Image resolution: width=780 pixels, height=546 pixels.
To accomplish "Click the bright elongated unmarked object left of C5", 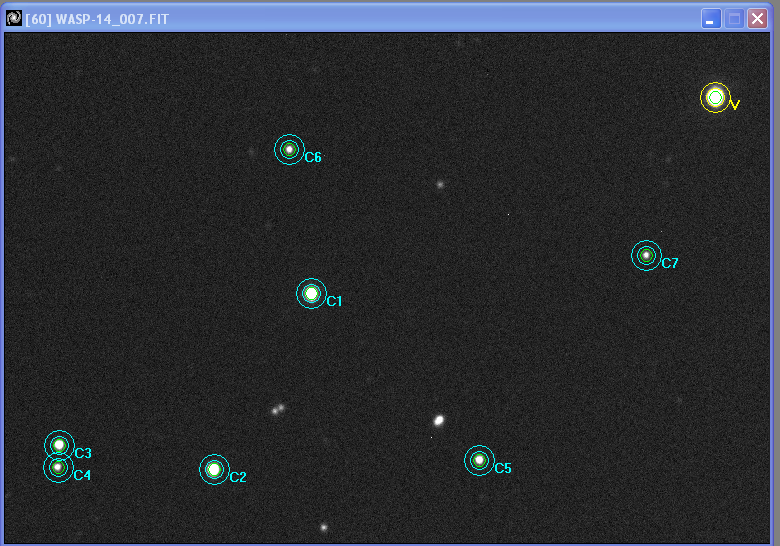I will [438, 420].
